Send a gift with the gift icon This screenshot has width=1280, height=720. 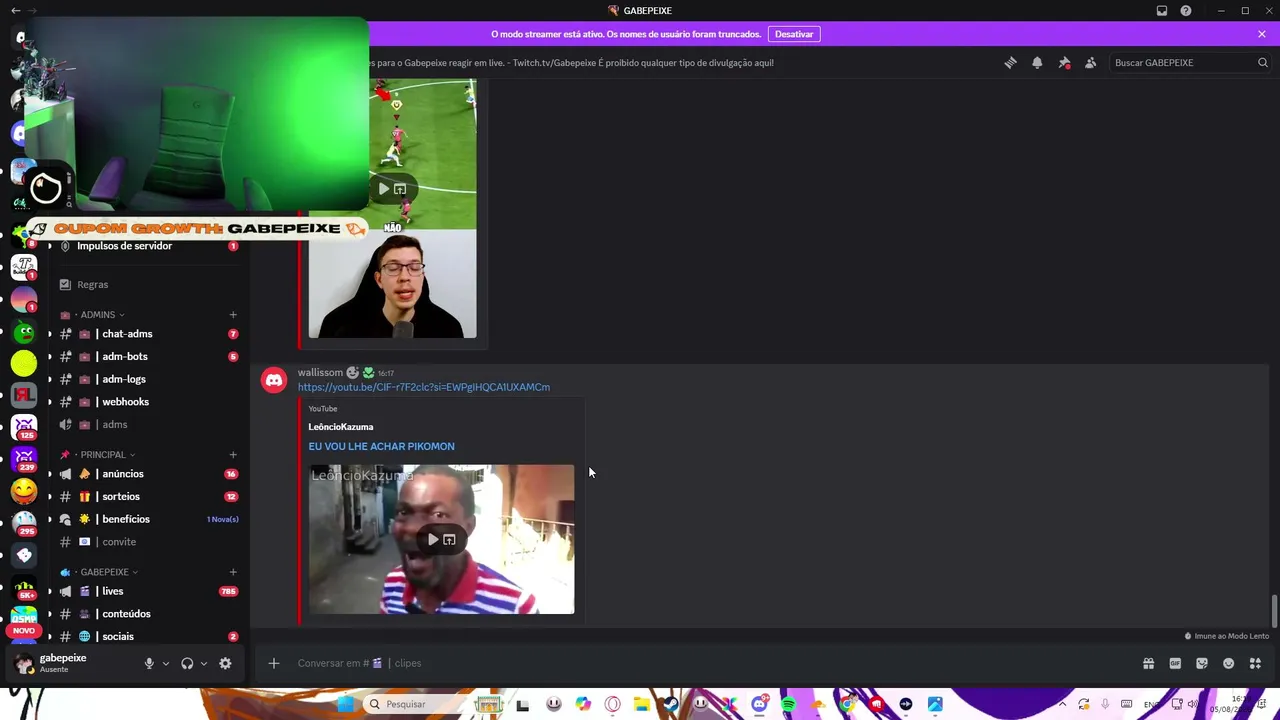(1148, 663)
